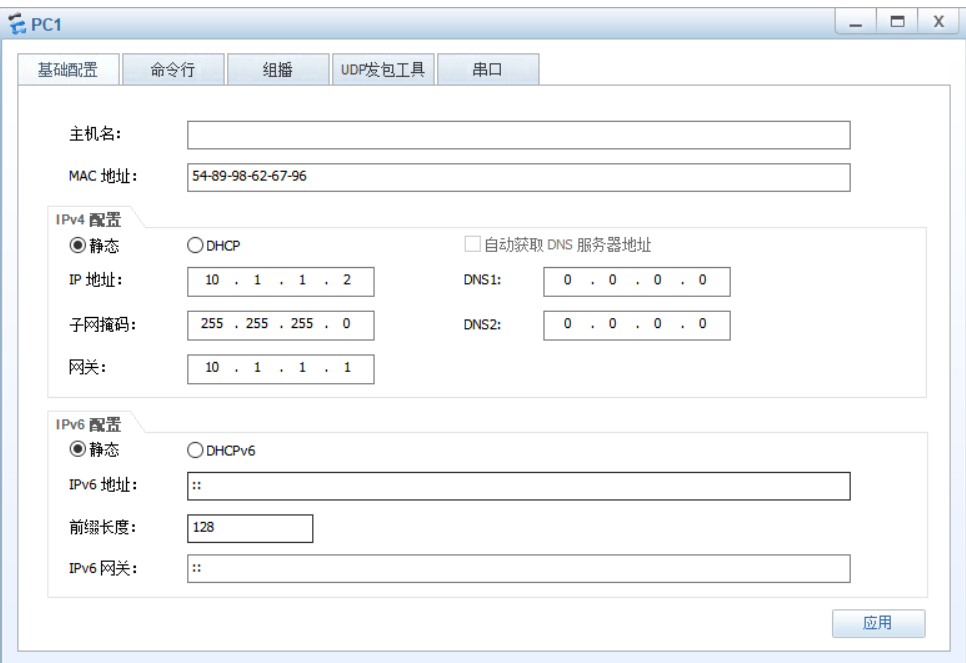Click the 子网掩码 label text
This screenshot has height=663, width=966.
pyautogui.click(x=102, y=324)
